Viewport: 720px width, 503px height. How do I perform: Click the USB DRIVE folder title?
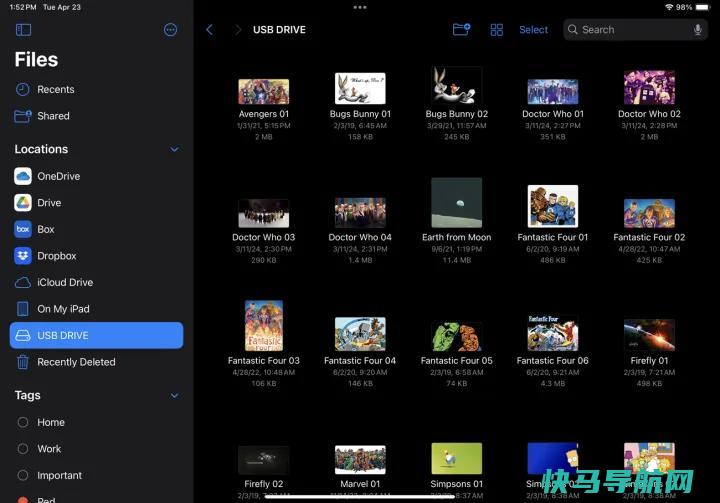[x=279, y=30]
